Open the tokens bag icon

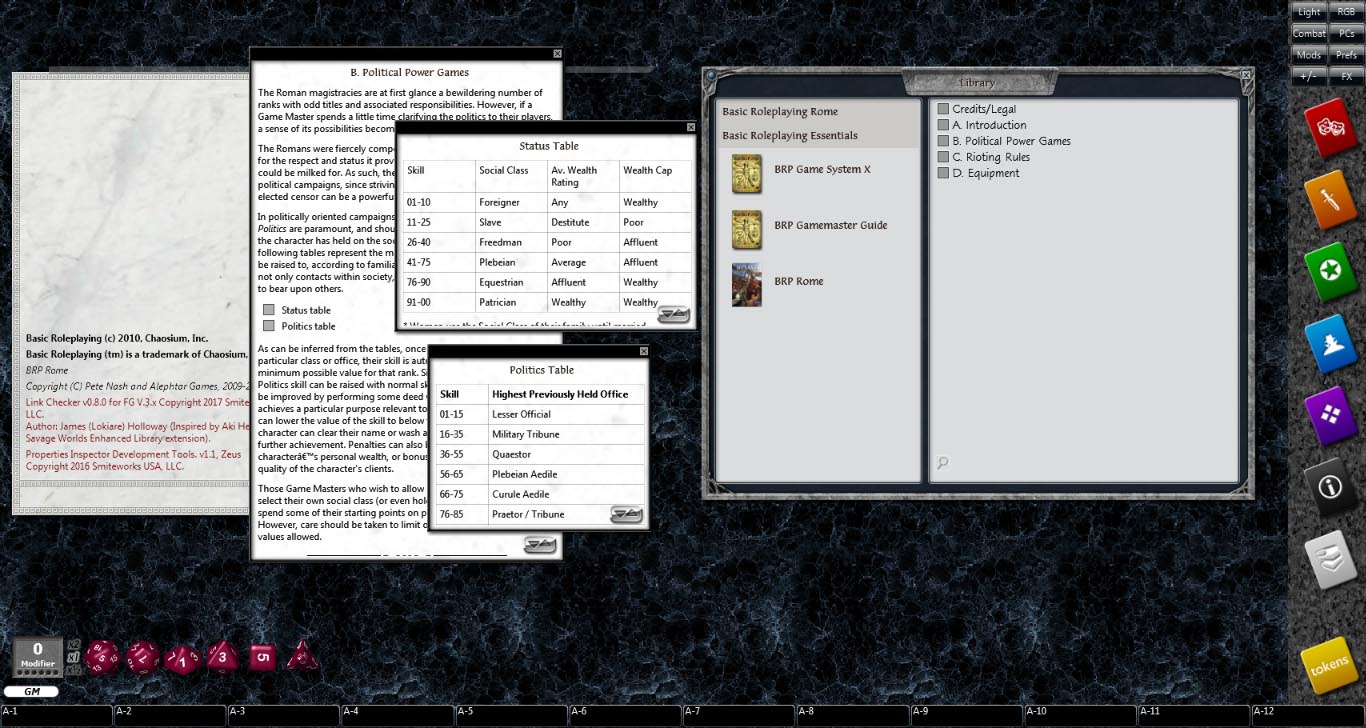point(1330,664)
